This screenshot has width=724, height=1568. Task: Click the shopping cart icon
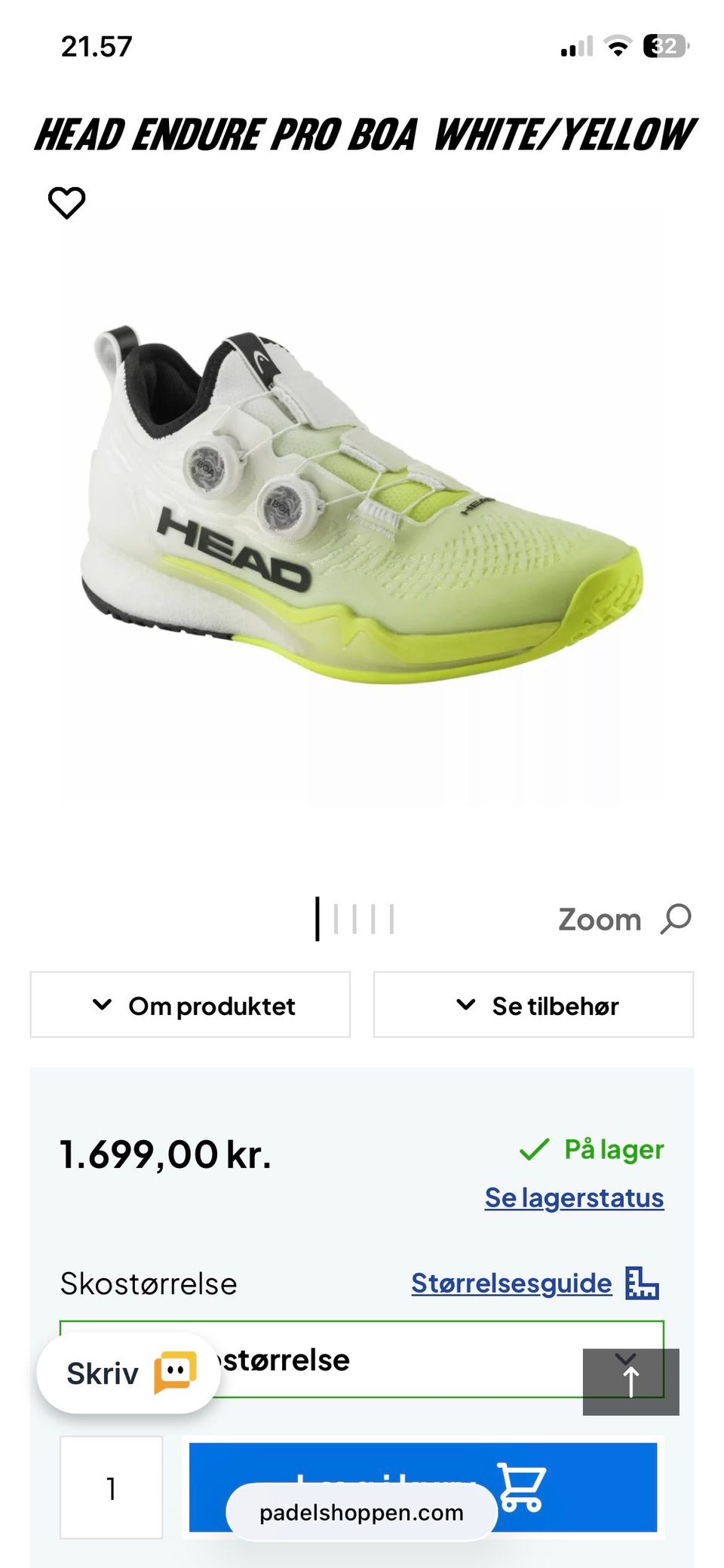click(x=522, y=1488)
